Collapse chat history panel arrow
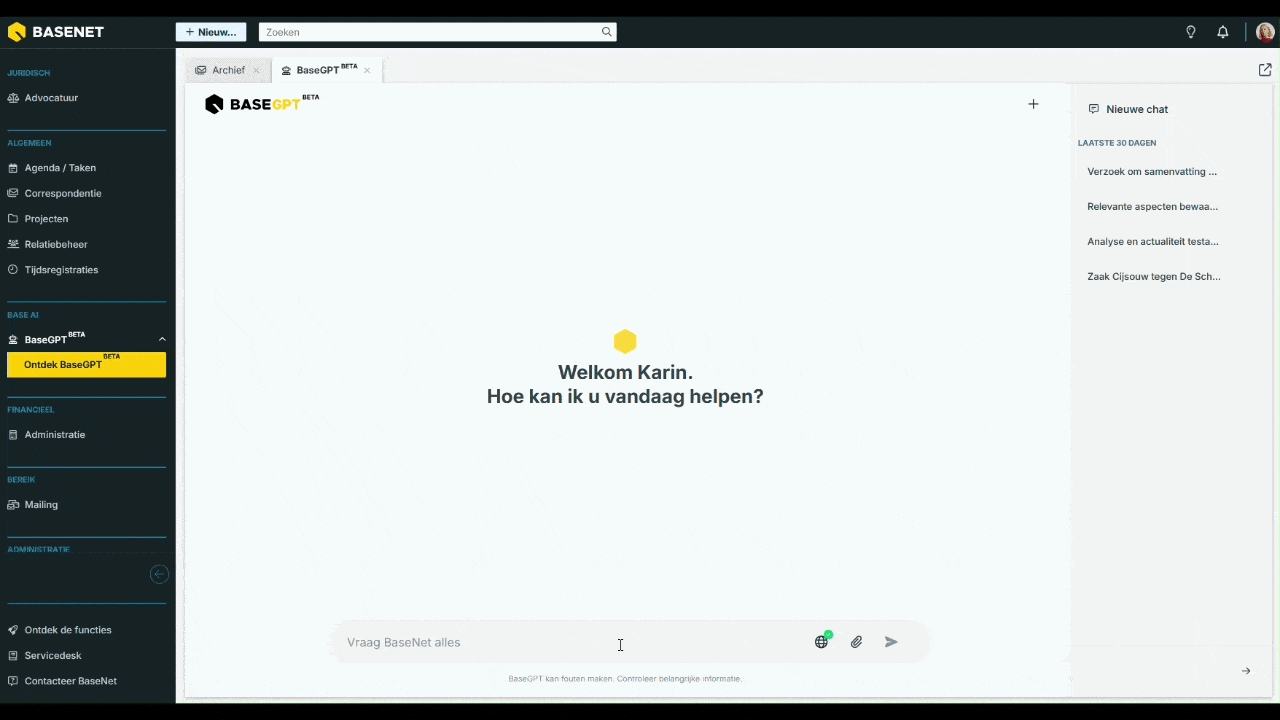 1246,671
